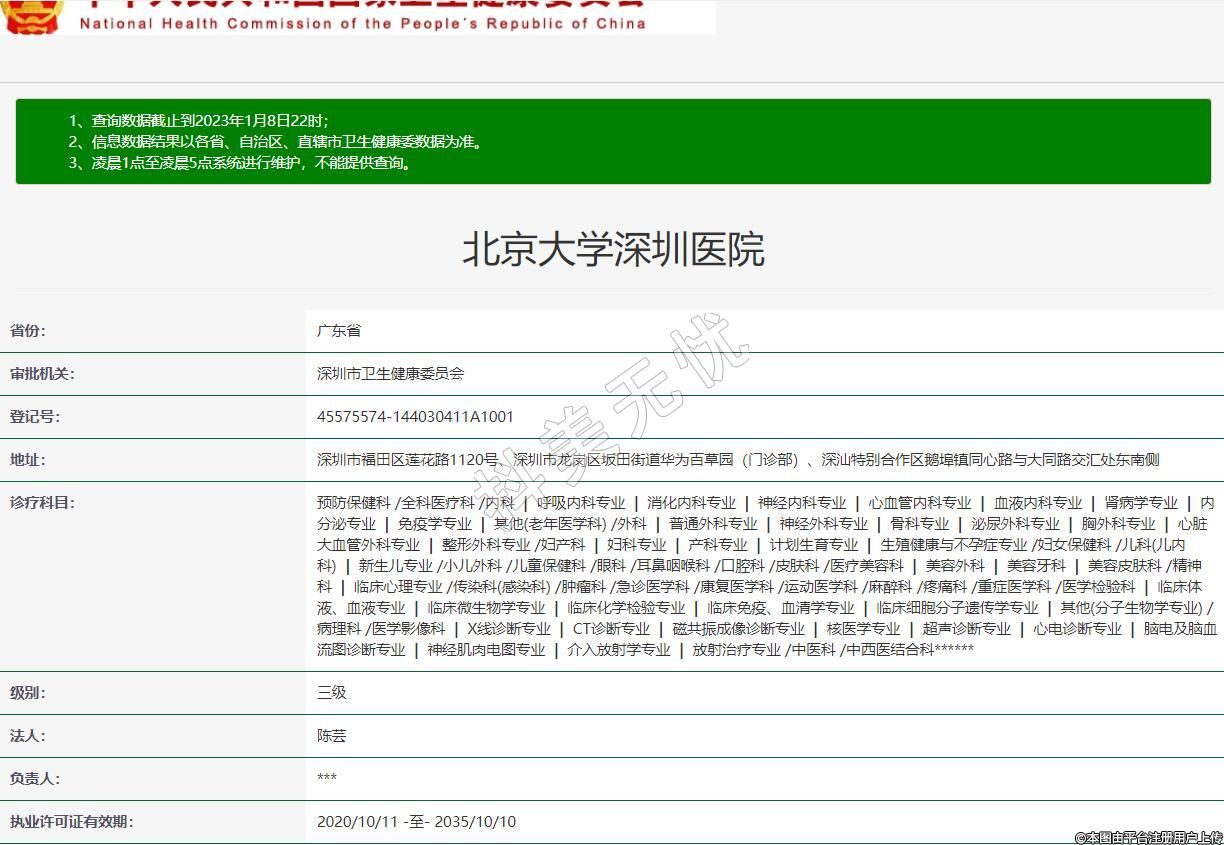Click the 省份 row label

28,331
